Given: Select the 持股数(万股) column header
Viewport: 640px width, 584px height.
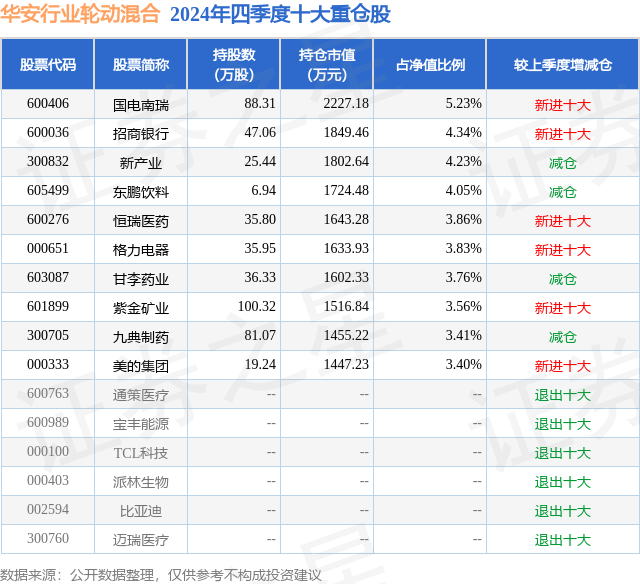Looking at the screenshot, I should click(x=234, y=64).
